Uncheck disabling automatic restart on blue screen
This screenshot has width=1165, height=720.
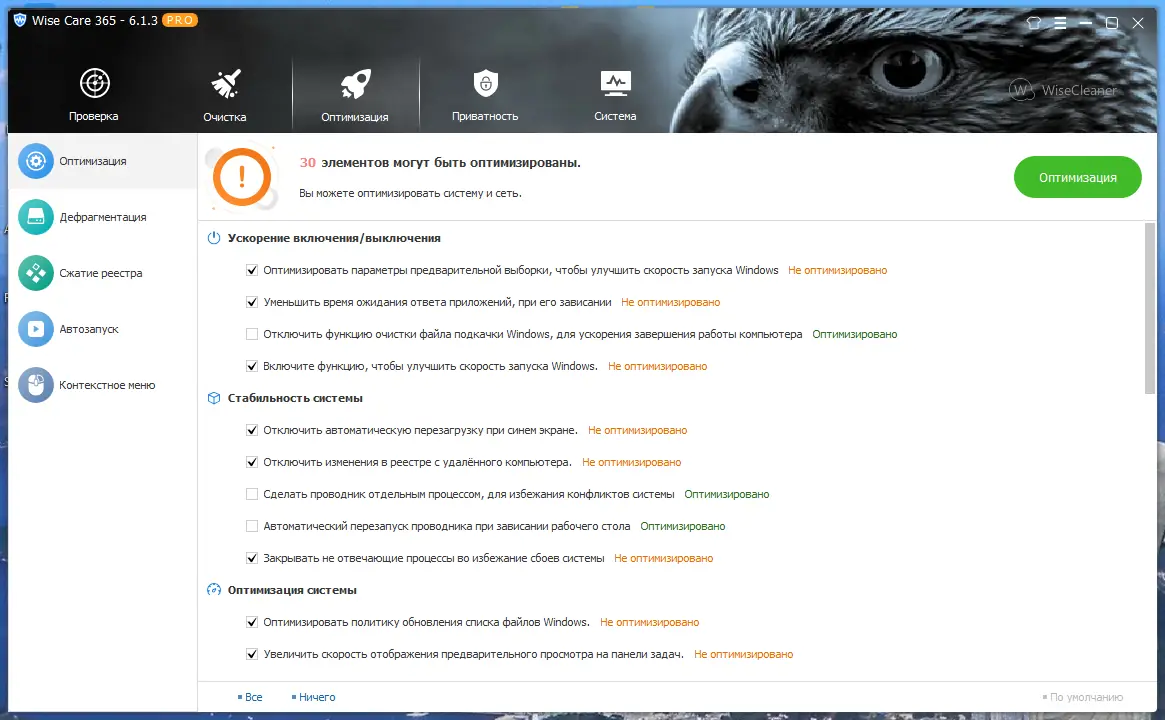coord(252,430)
